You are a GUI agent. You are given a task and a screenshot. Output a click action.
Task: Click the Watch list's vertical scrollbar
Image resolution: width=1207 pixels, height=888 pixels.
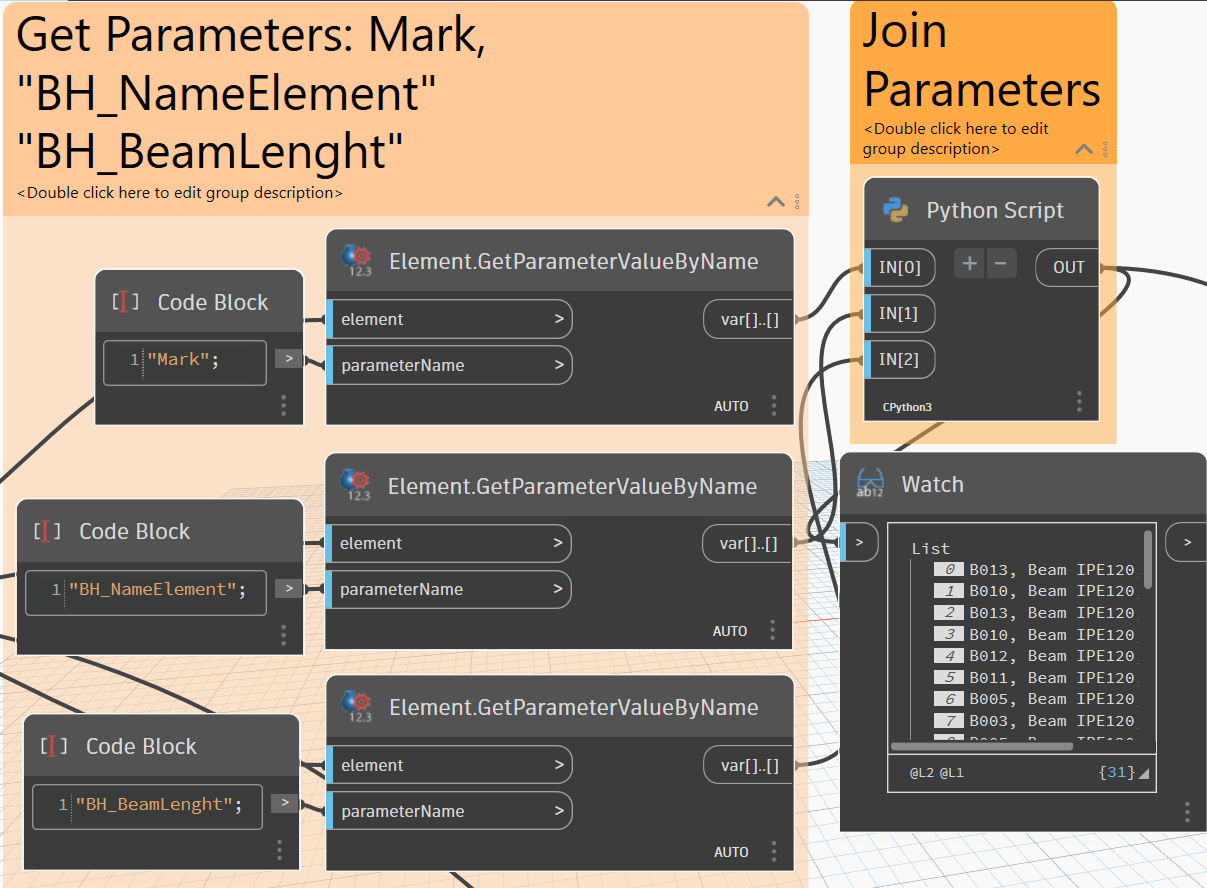pyautogui.click(x=1148, y=560)
